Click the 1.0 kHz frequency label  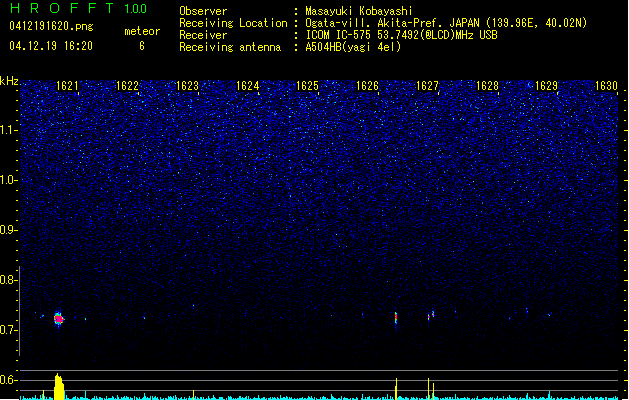pos(8,180)
